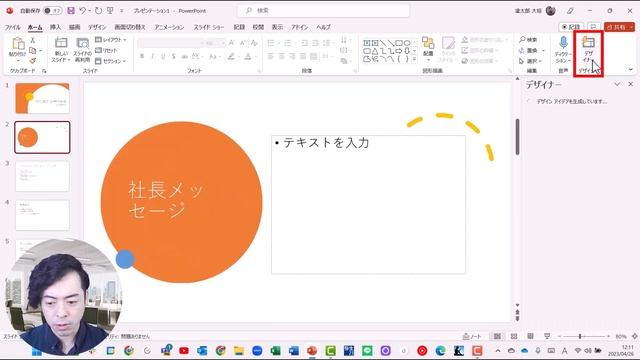Toggle bold formatting
Viewport: 640px width, 360px height.
click(x=142, y=56)
